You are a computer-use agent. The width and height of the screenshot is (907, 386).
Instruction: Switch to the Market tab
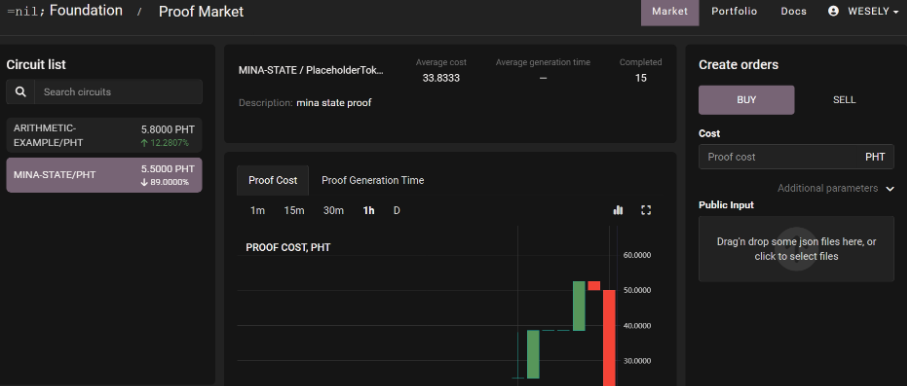pos(669,12)
